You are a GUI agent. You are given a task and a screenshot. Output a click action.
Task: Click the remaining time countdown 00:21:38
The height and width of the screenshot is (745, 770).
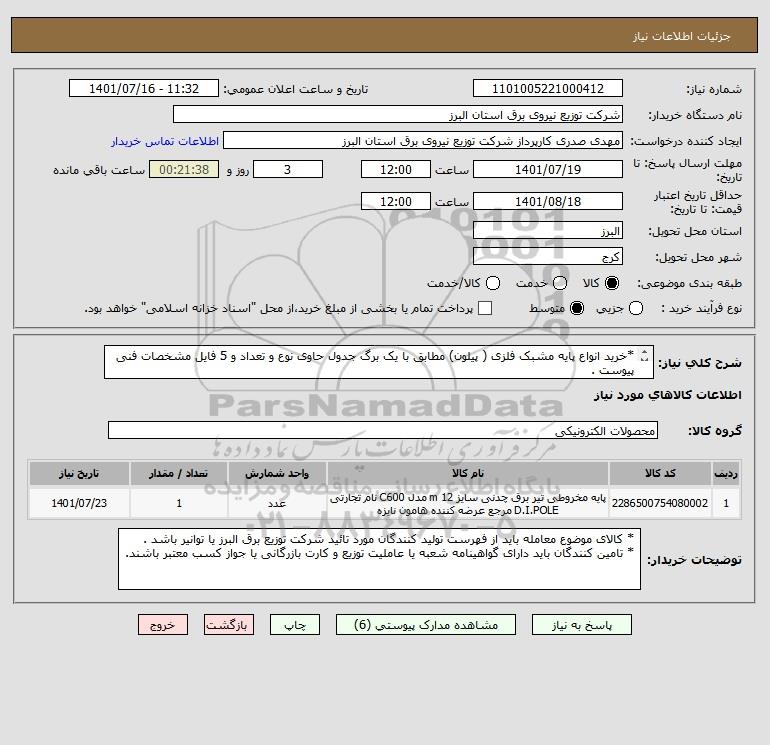point(184,169)
